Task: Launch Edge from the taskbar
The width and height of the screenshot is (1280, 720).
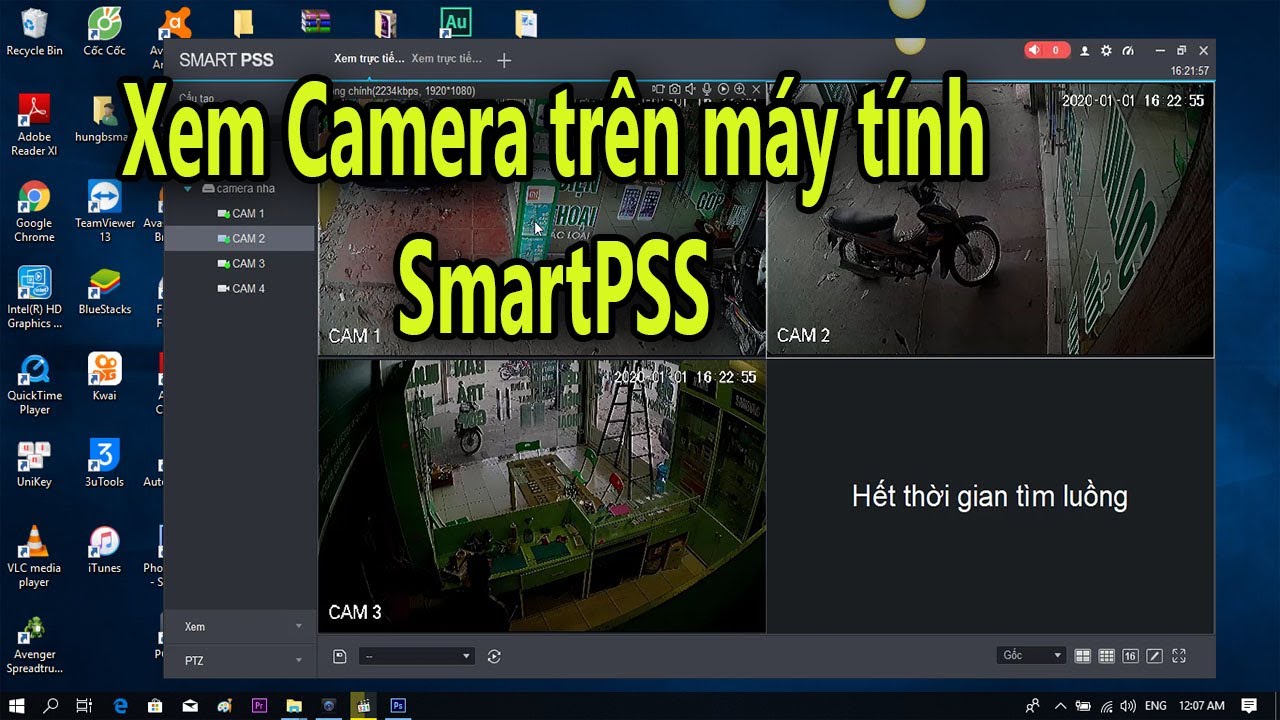Action: pyautogui.click(x=121, y=705)
